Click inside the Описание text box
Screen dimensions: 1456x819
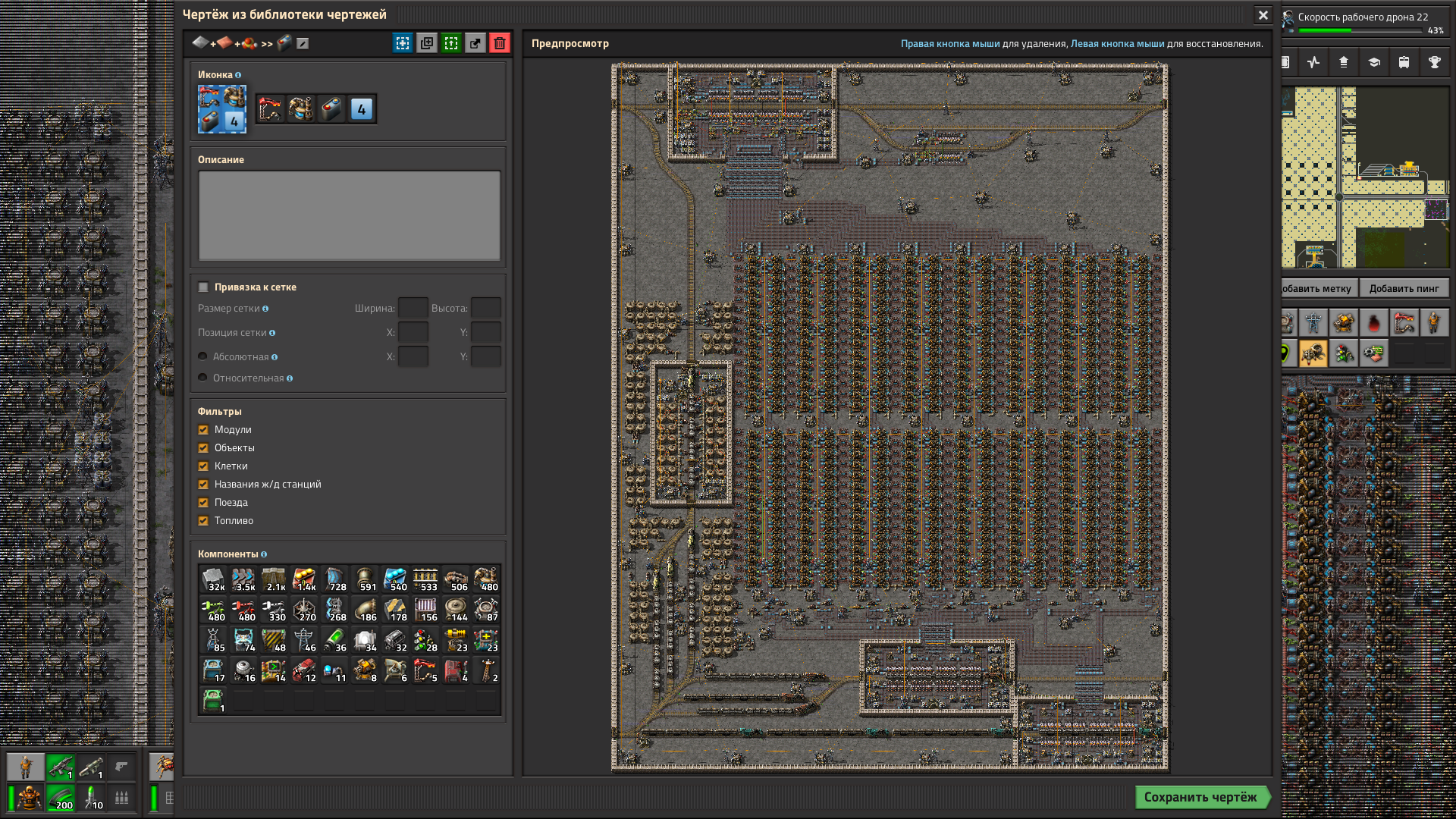coord(350,215)
